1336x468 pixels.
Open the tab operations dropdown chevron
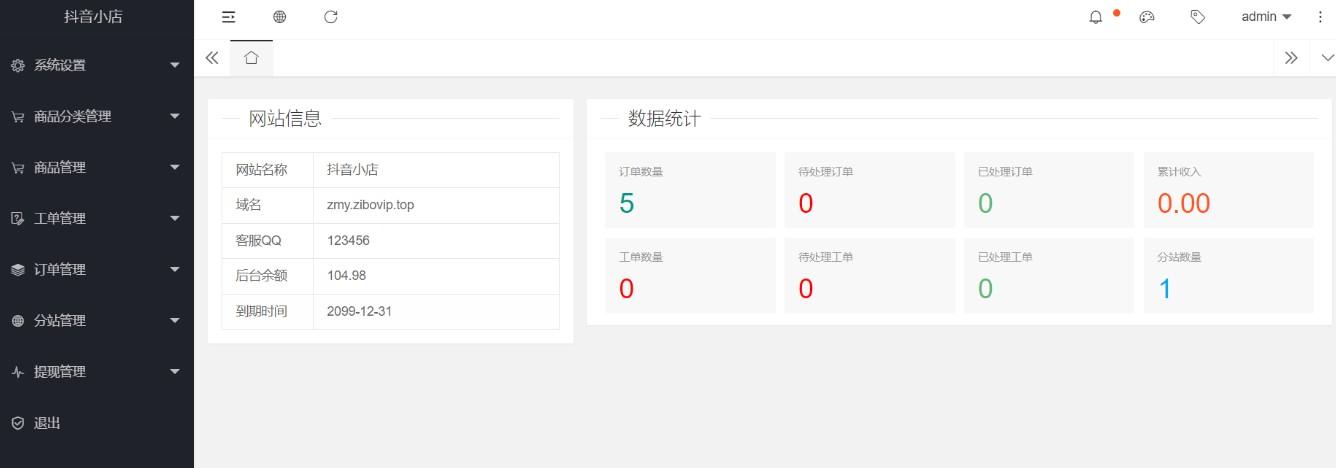point(1328,58)
